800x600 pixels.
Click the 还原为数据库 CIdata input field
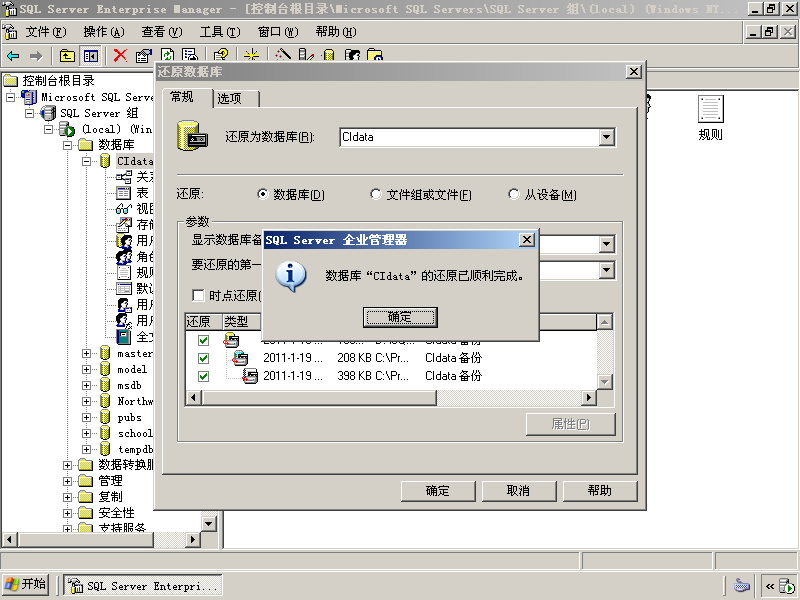coord(469,137)
